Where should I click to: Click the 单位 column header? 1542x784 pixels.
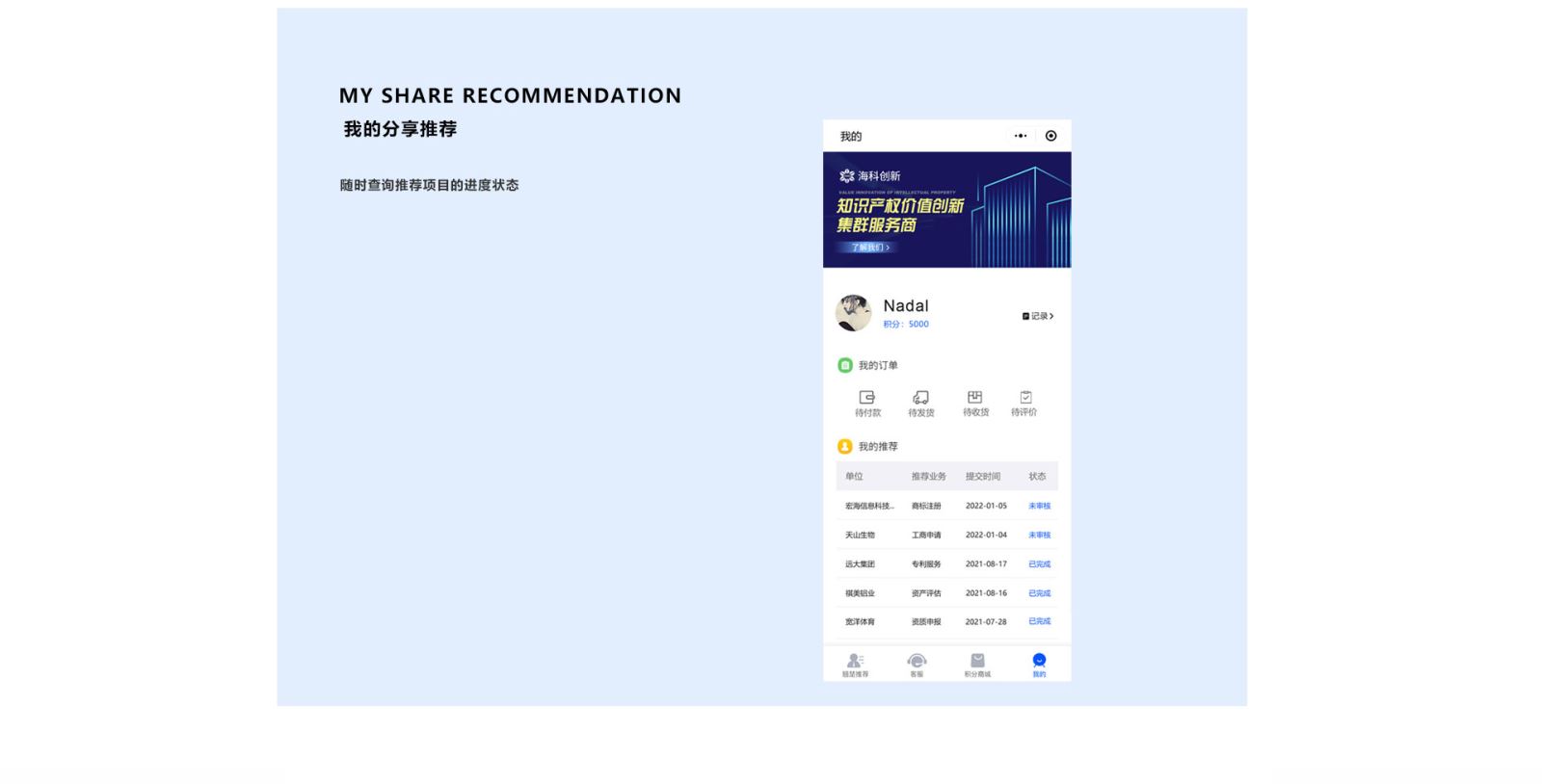click(854, 477)
